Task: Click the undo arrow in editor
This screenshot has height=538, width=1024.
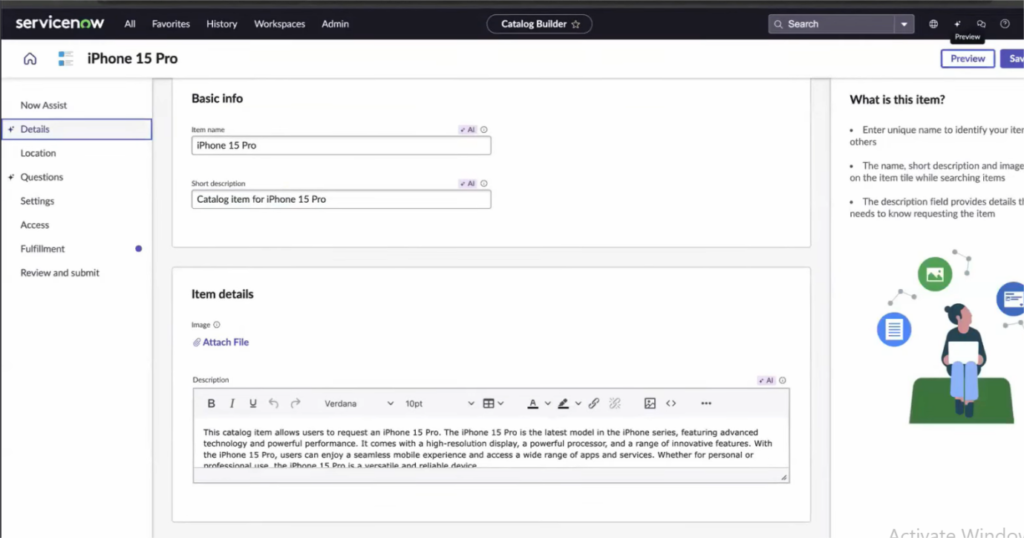Action: click(x=274, y=404)
